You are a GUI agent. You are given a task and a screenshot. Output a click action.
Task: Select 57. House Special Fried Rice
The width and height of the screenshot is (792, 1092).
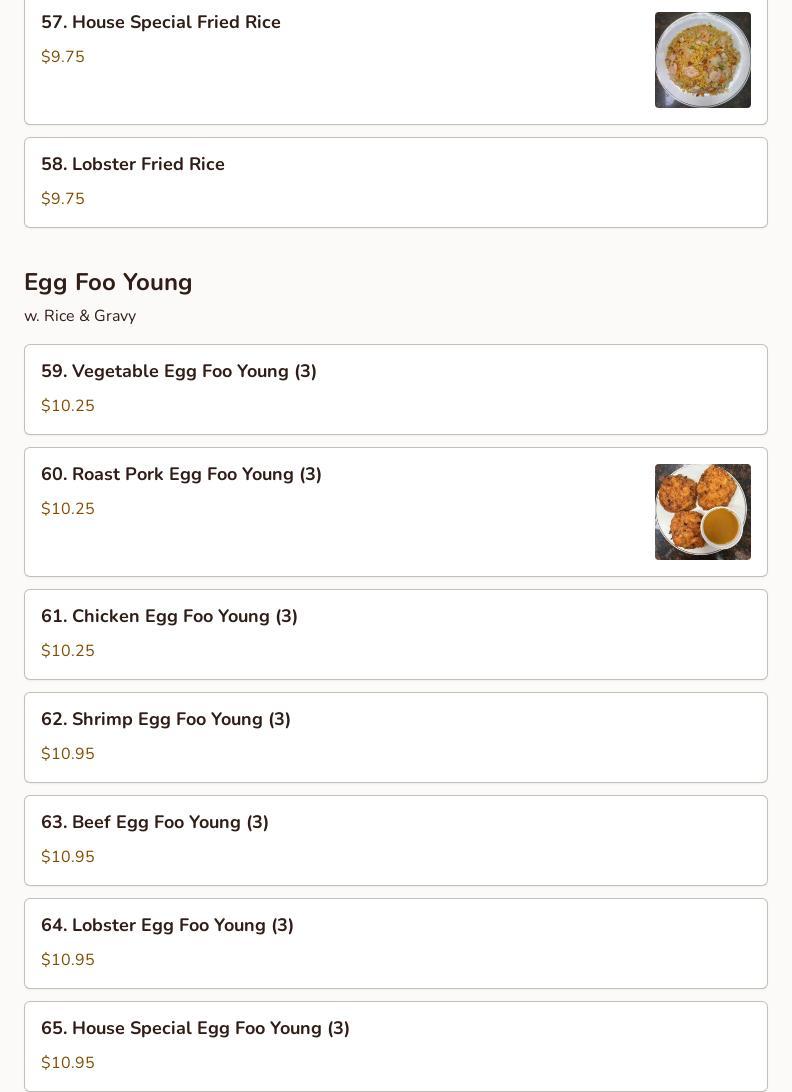click(161, 22)
